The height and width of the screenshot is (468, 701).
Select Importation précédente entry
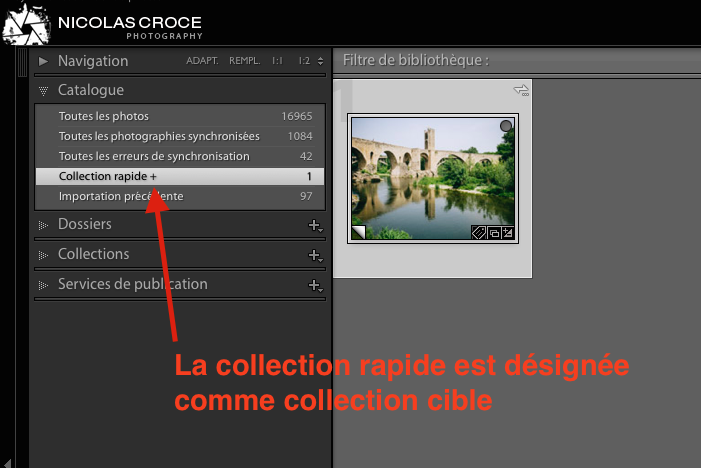click(x=180, y=196)
